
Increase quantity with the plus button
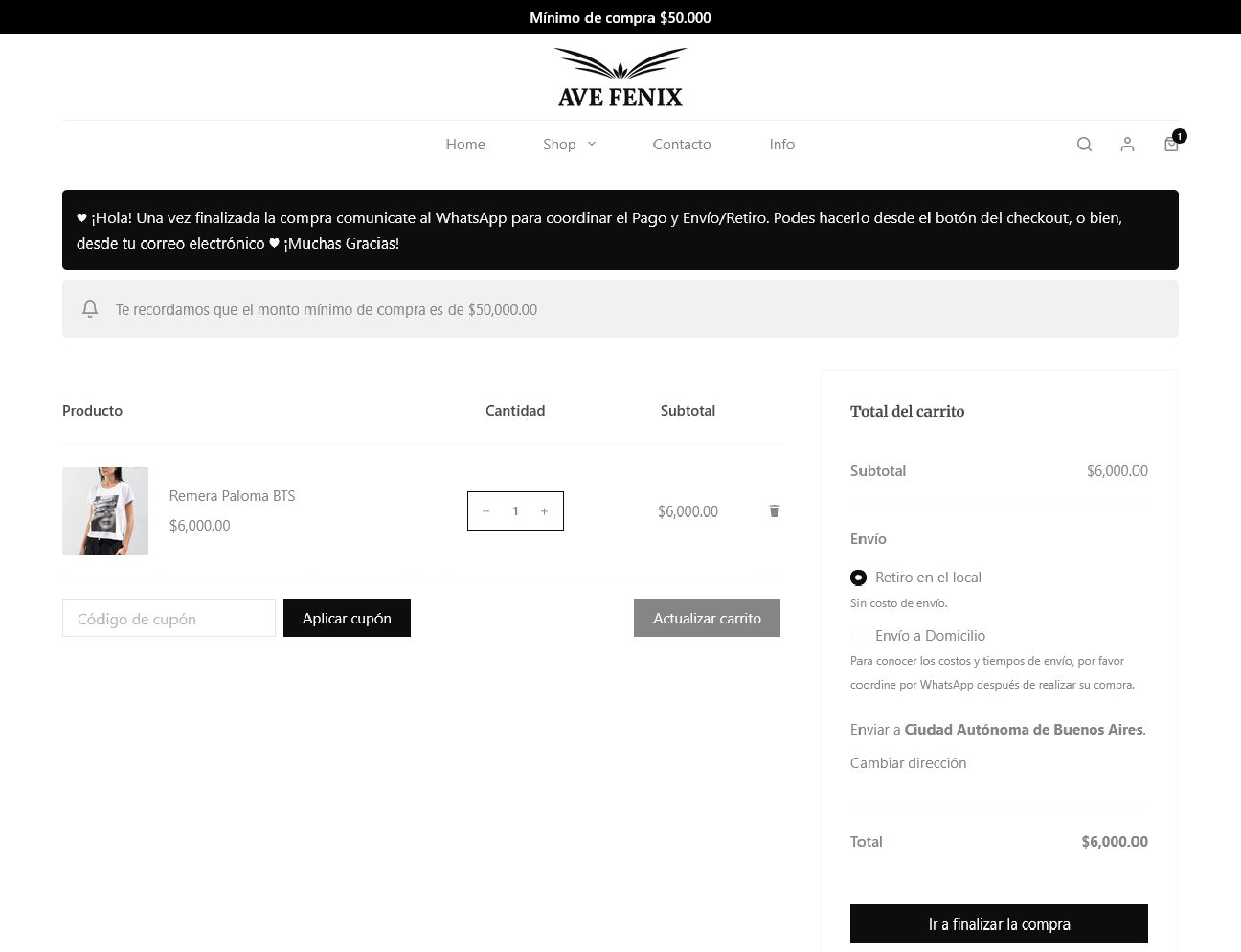pyautogui.click(x=544, y=511)
